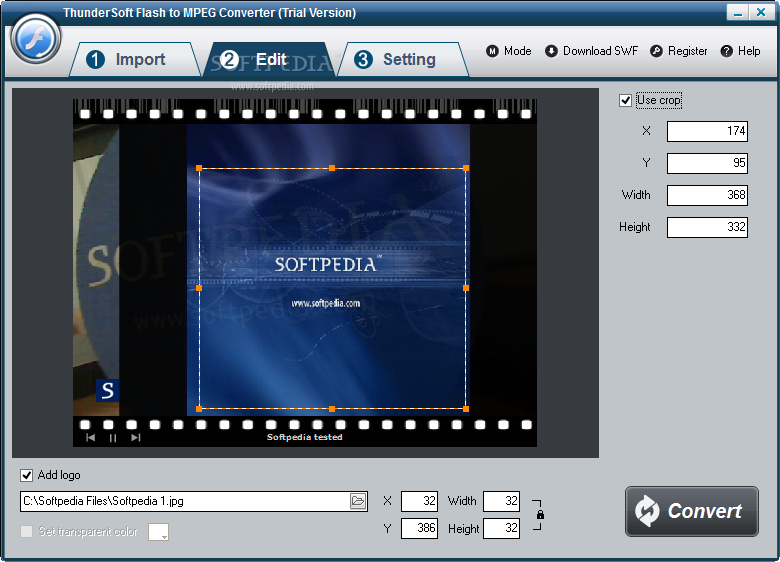Click the Convert button

click(x=691, y=511)
